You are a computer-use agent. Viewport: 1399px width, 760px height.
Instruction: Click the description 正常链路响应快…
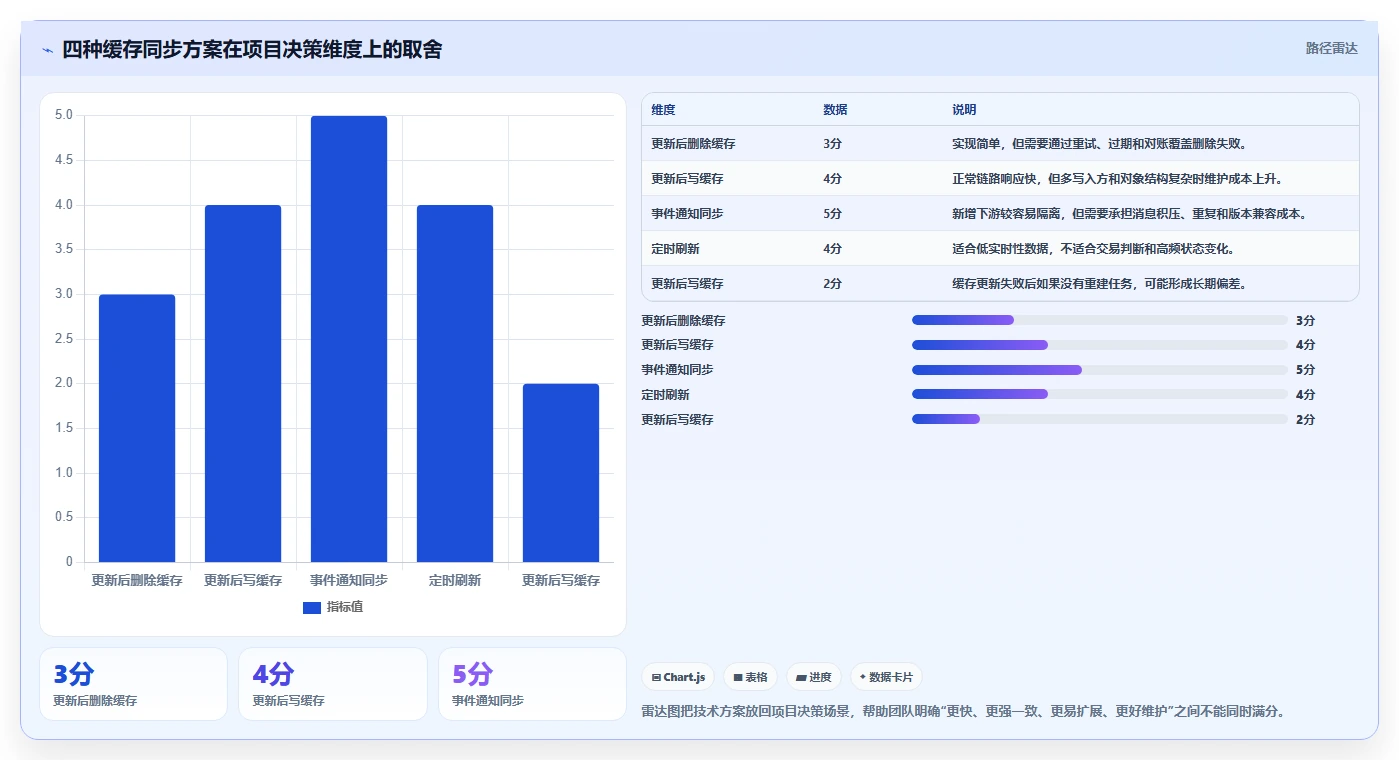point(1117,179)
